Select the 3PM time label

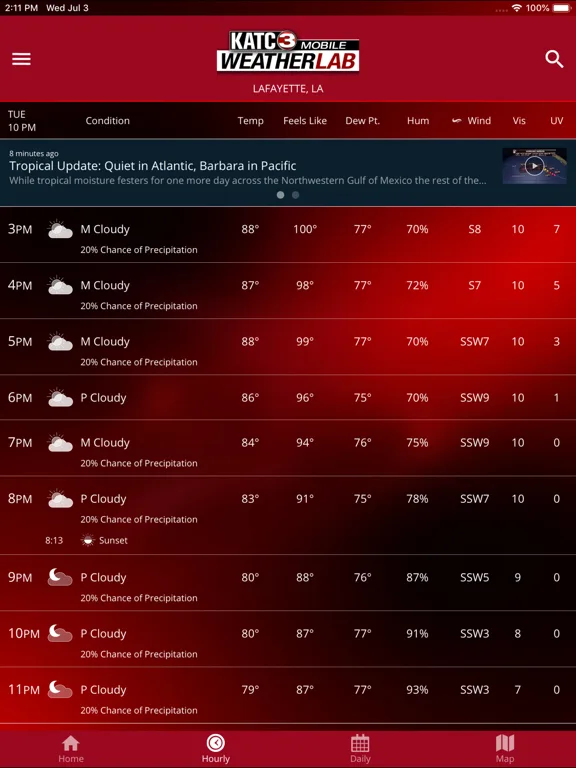pyautogui.click(x=20, y=229)
